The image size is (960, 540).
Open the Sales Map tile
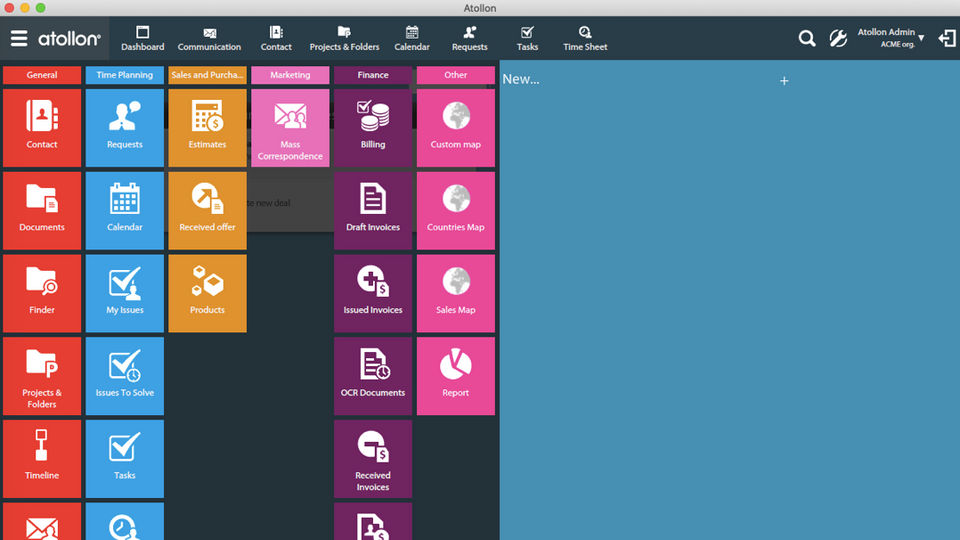456,293
